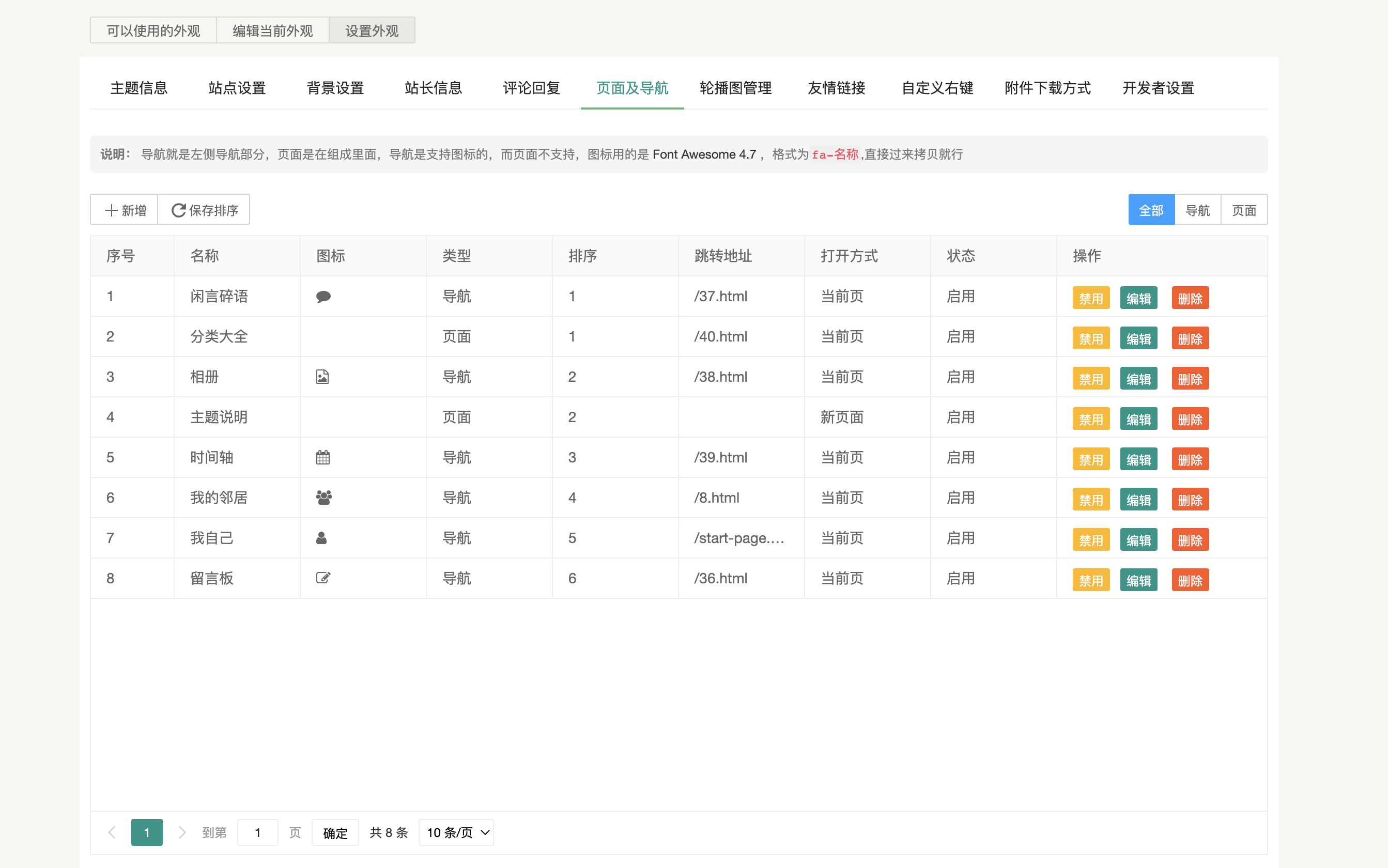Click the pencil edit icon for 留言板
The width and height of the screenshot is (1388, 868).
point(323,578)
